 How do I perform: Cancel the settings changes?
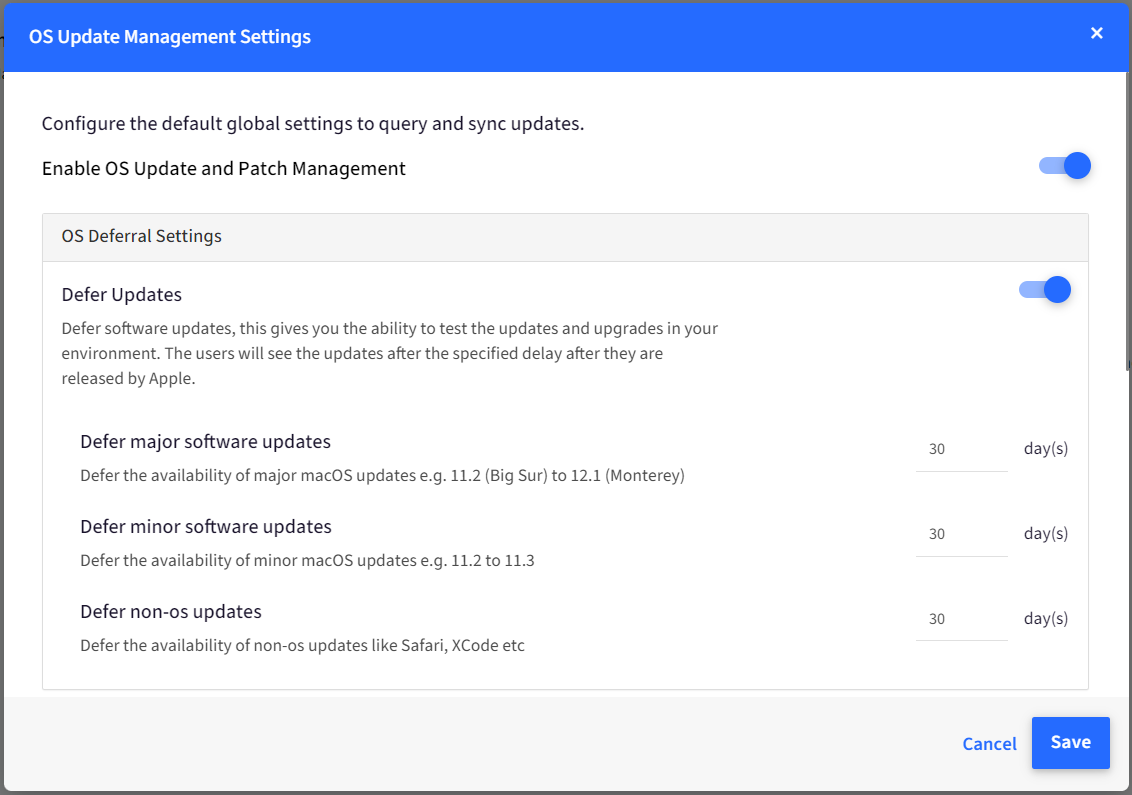click(x=989, y=744)
